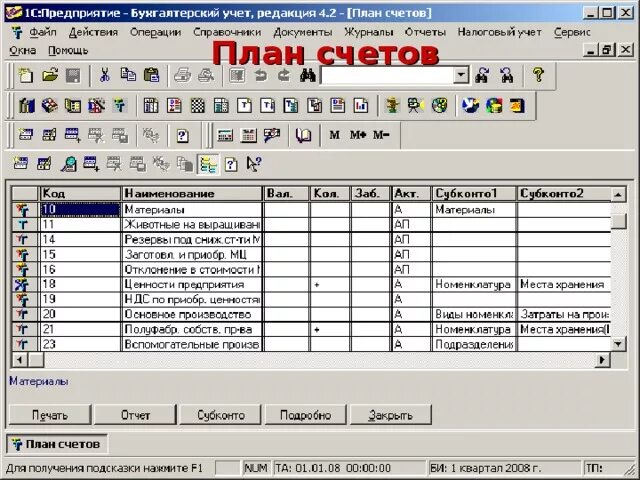Click the chart of accounts icon in second toolbar

[x=119, y=106]
